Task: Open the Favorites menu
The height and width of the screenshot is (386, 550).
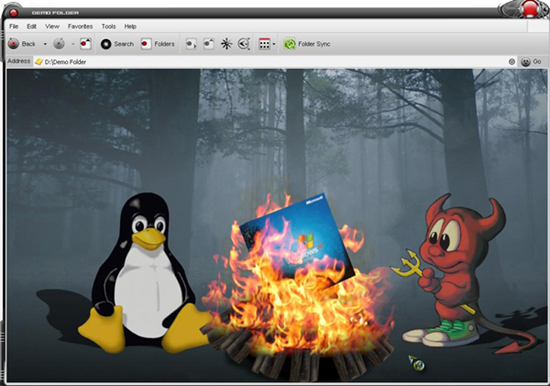Action: (x=80, y=26)
